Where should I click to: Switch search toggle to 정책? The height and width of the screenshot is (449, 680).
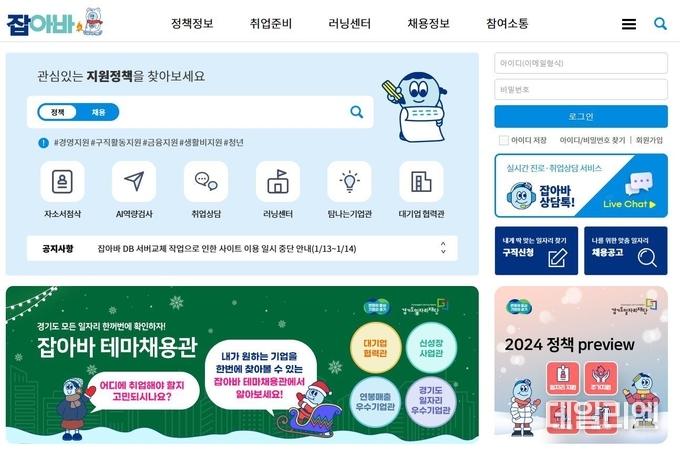pyautogui.click(x=57, y=112)
